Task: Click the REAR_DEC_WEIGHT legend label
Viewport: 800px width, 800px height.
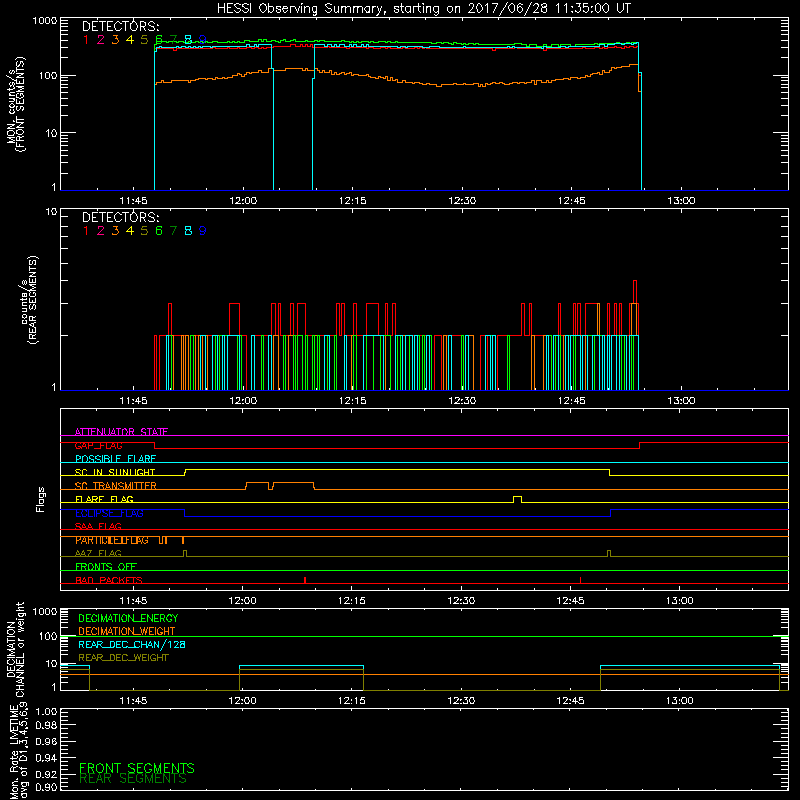Action: coord(123,658)
